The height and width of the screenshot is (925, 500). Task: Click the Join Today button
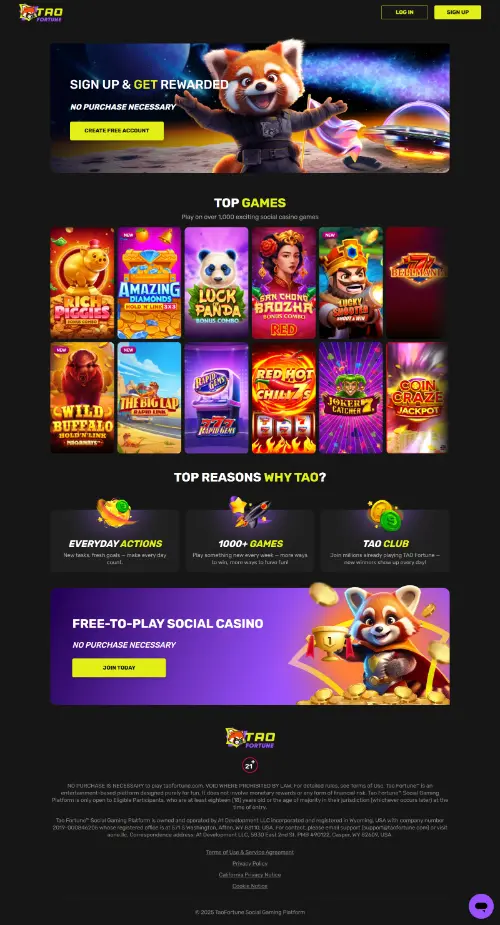point(119,668)
